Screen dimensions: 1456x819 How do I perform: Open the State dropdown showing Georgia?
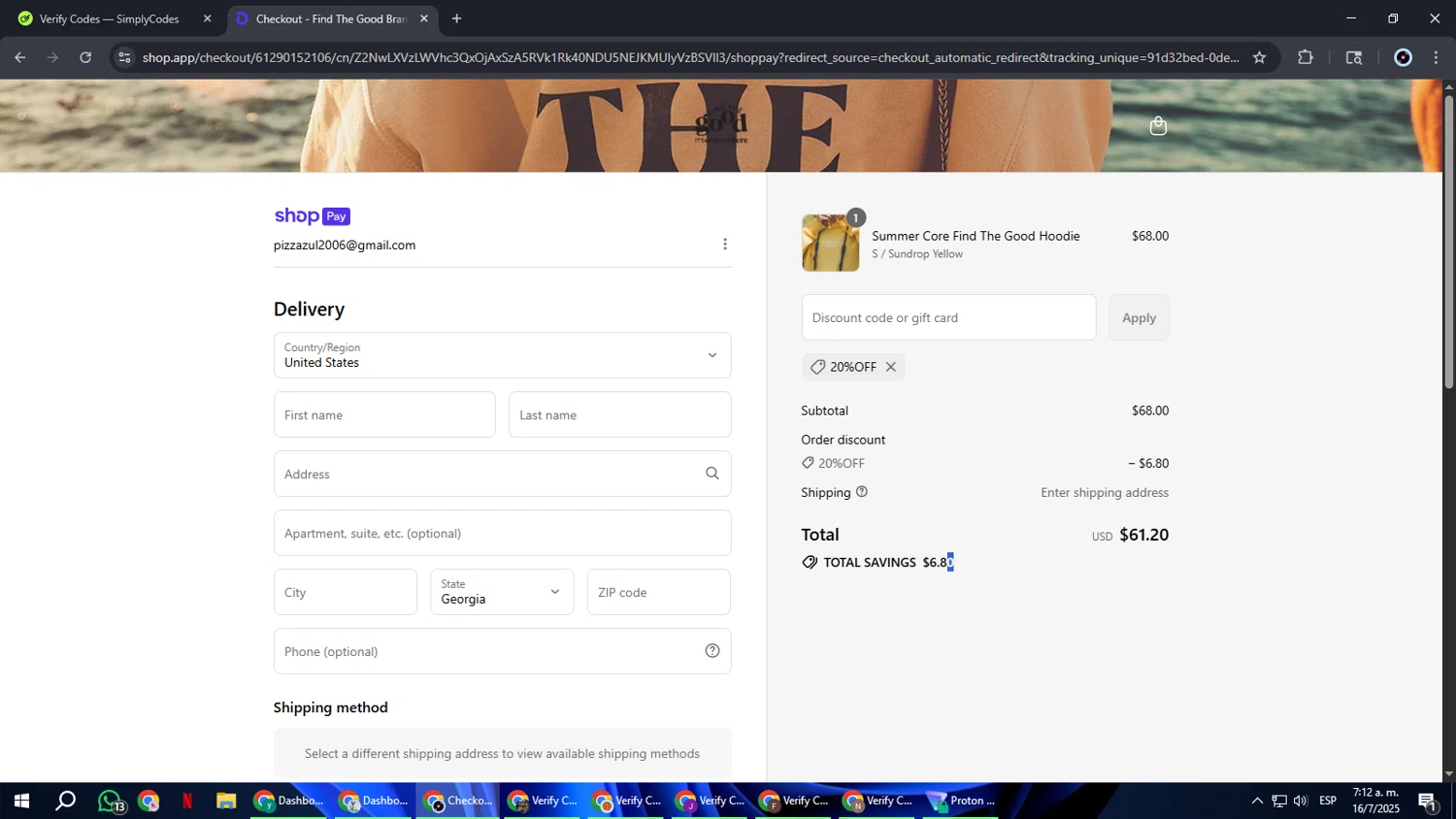[502, 592]
